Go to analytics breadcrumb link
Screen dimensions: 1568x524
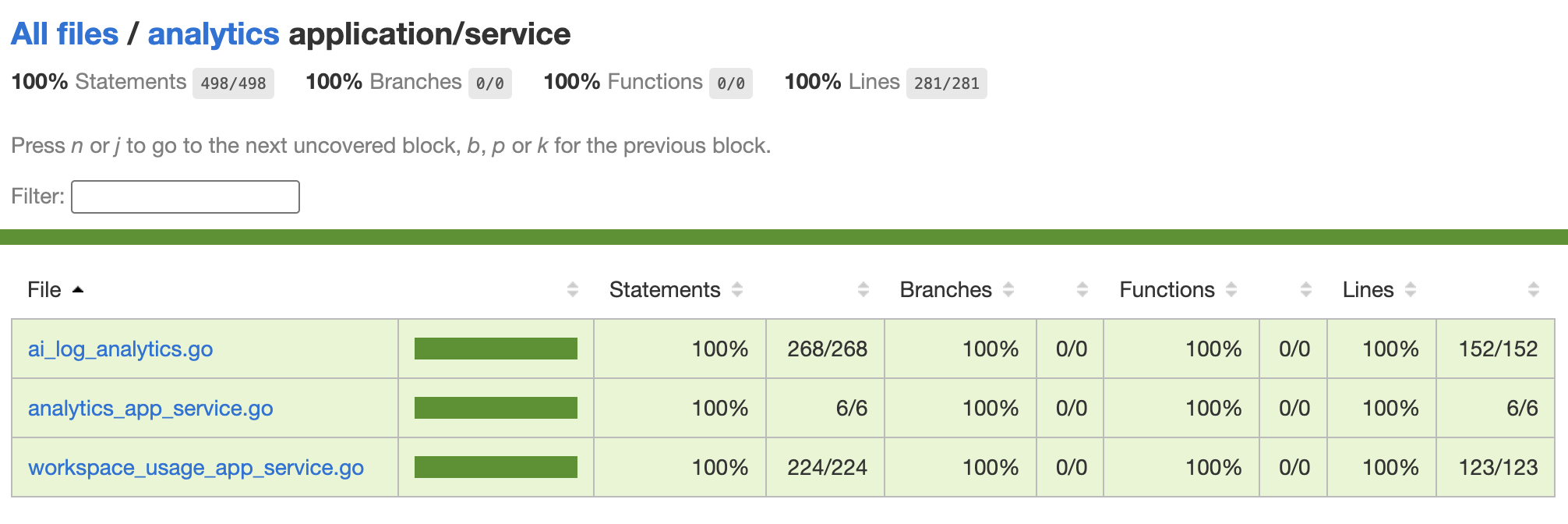[214, 34]
